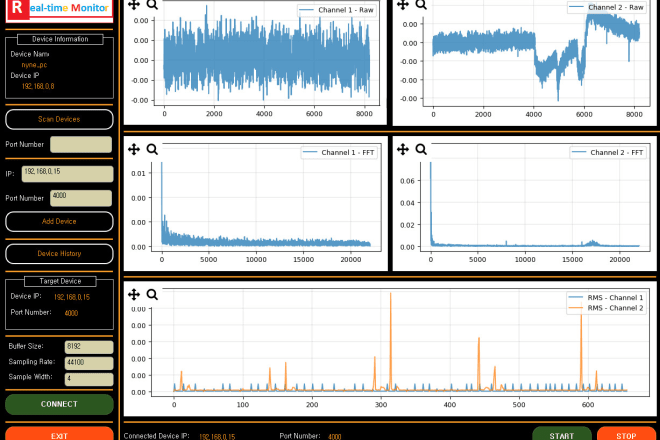Activate zoom magnifier on Channel 2 Raw plot
The image size is (660, 440).
(x=421, y=5)
